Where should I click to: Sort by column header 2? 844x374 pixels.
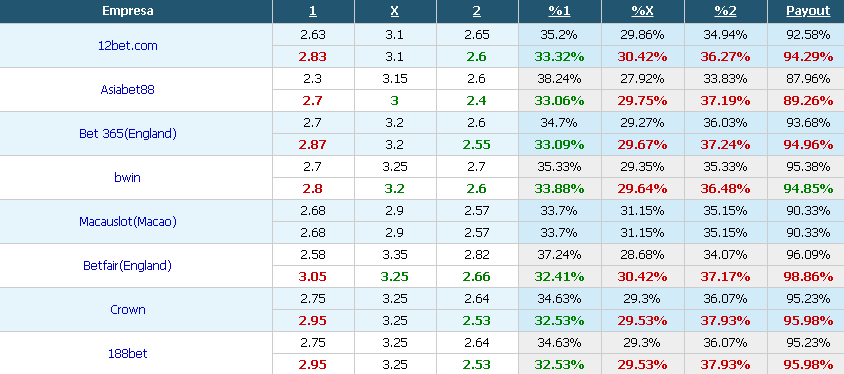tap(476, 11)
